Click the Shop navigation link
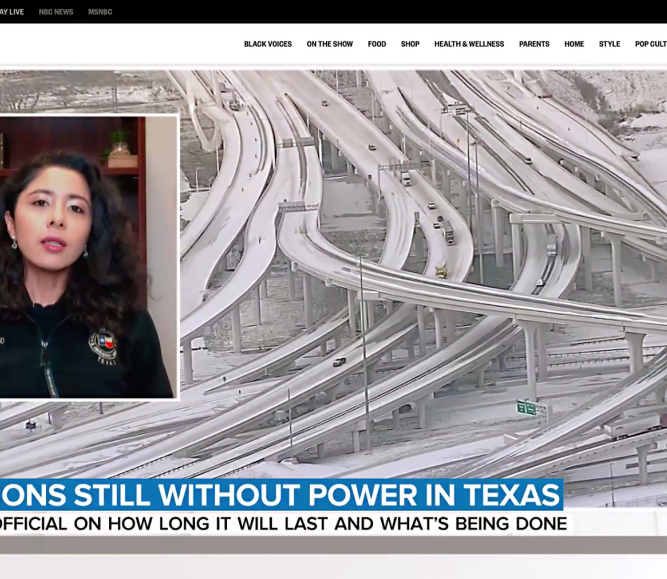Image resolution: width=667 pixels, height=579 pixels. pos(410,44)
